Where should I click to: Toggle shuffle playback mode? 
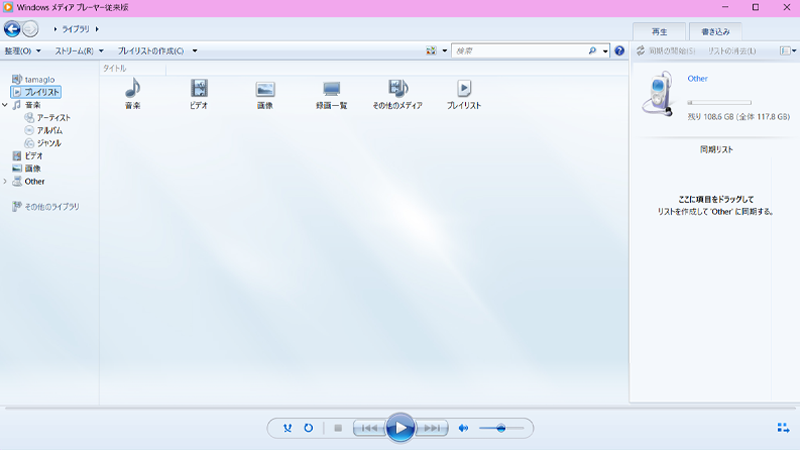coord(287,428)
